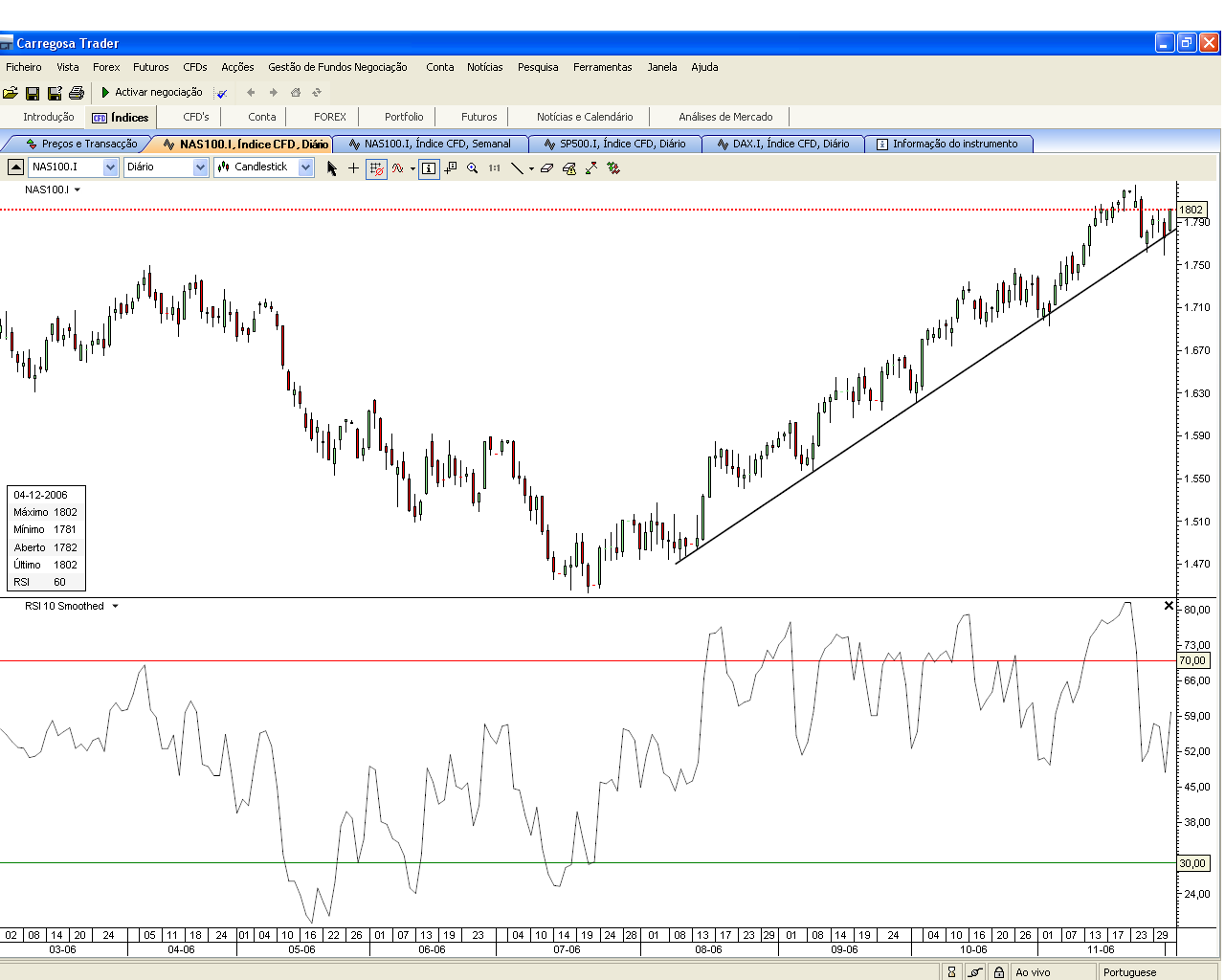Activate the magnifier zoom tool
The image size is (1225, 980).
click(x=472, y=168)
